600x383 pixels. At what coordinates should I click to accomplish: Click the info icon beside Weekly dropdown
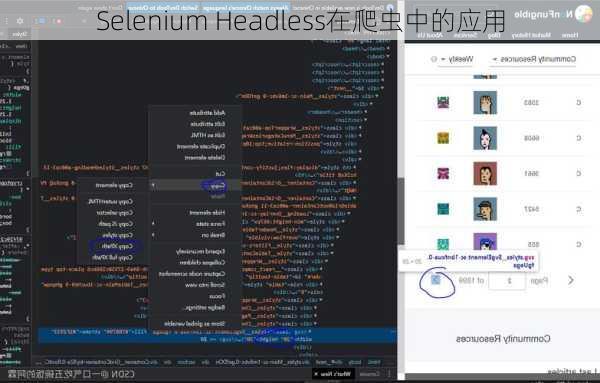click(x=434, y=59)
